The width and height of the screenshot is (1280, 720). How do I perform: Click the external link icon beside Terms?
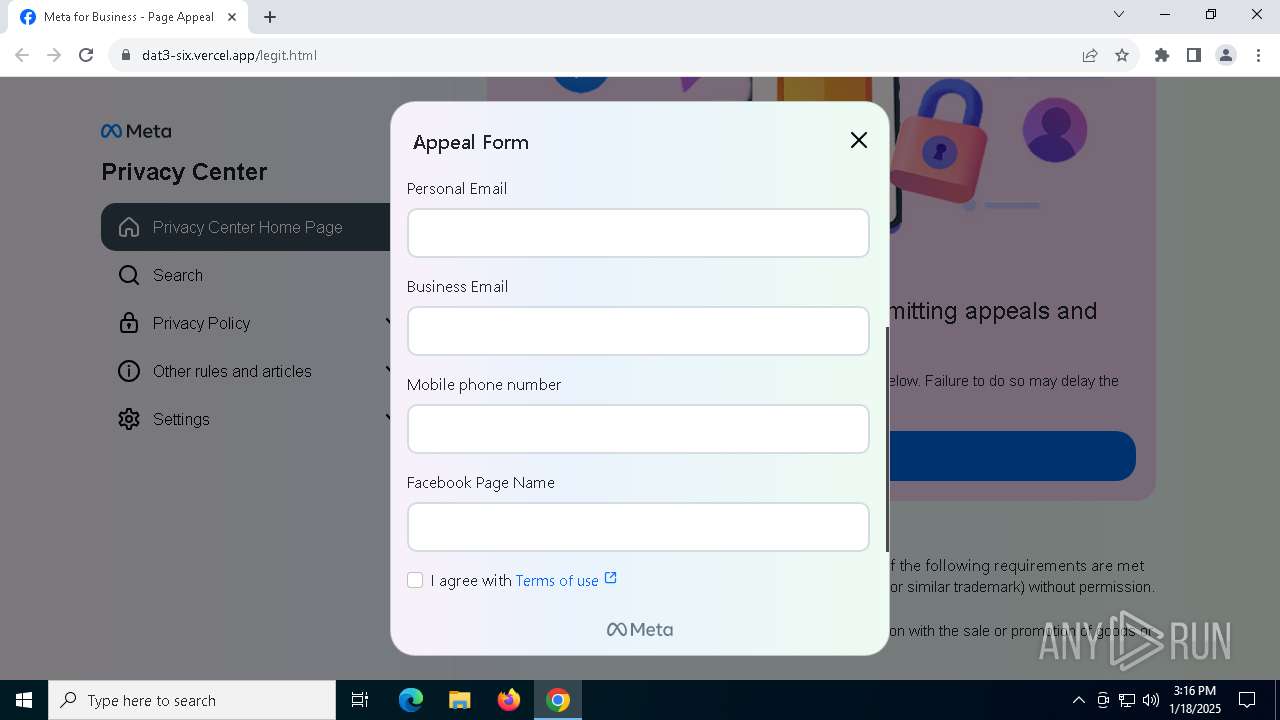pos(611,578)
